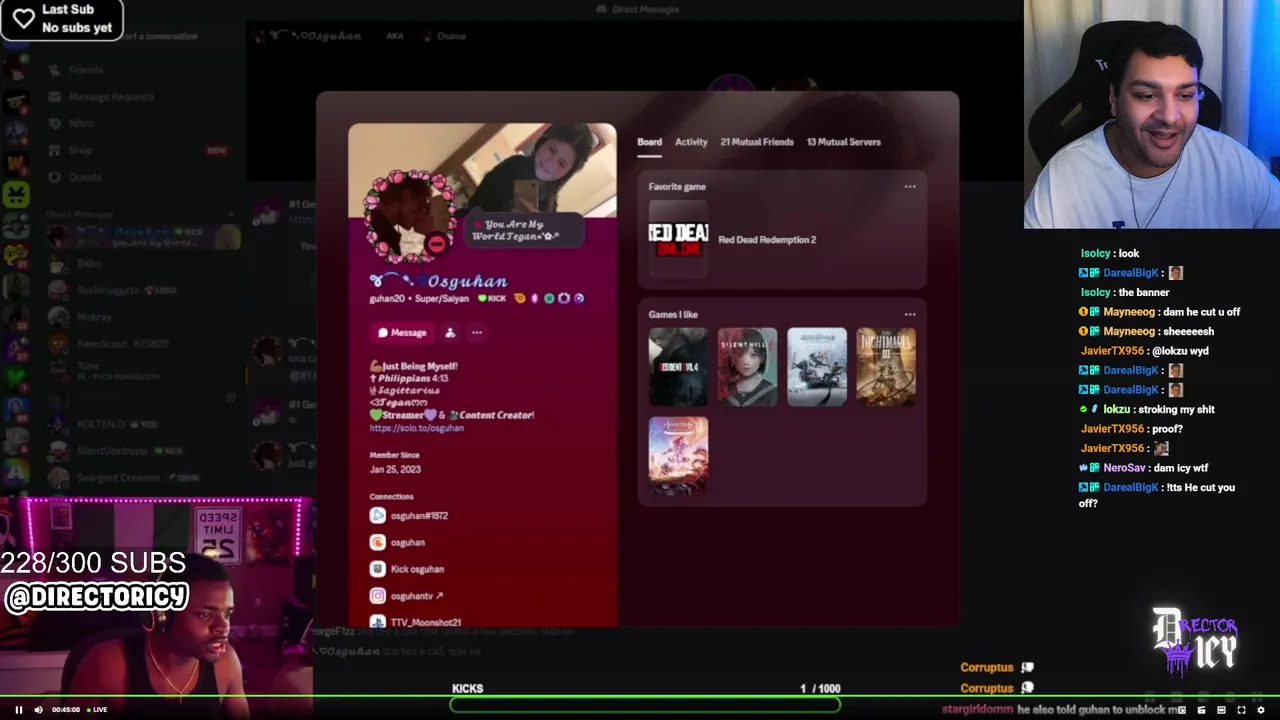Open Shop in the Discord sidebar

(80, 150)
